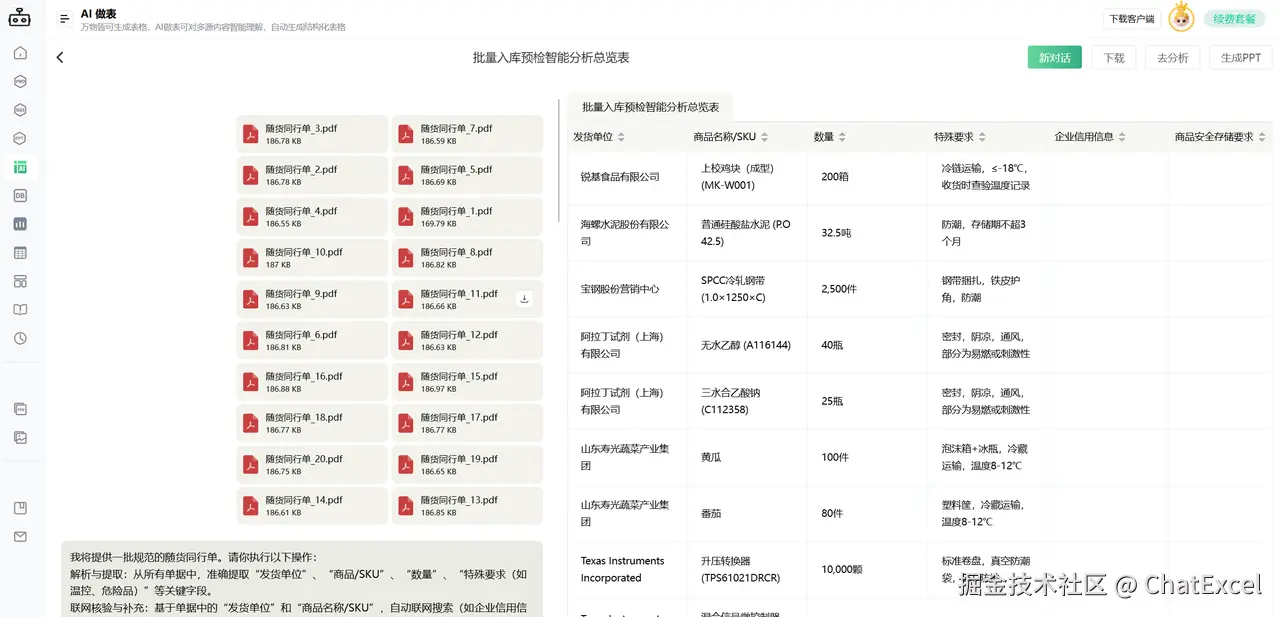Open the clock history icon in the sidebar
1280x617 pixels.
click(x=20, y=338)
